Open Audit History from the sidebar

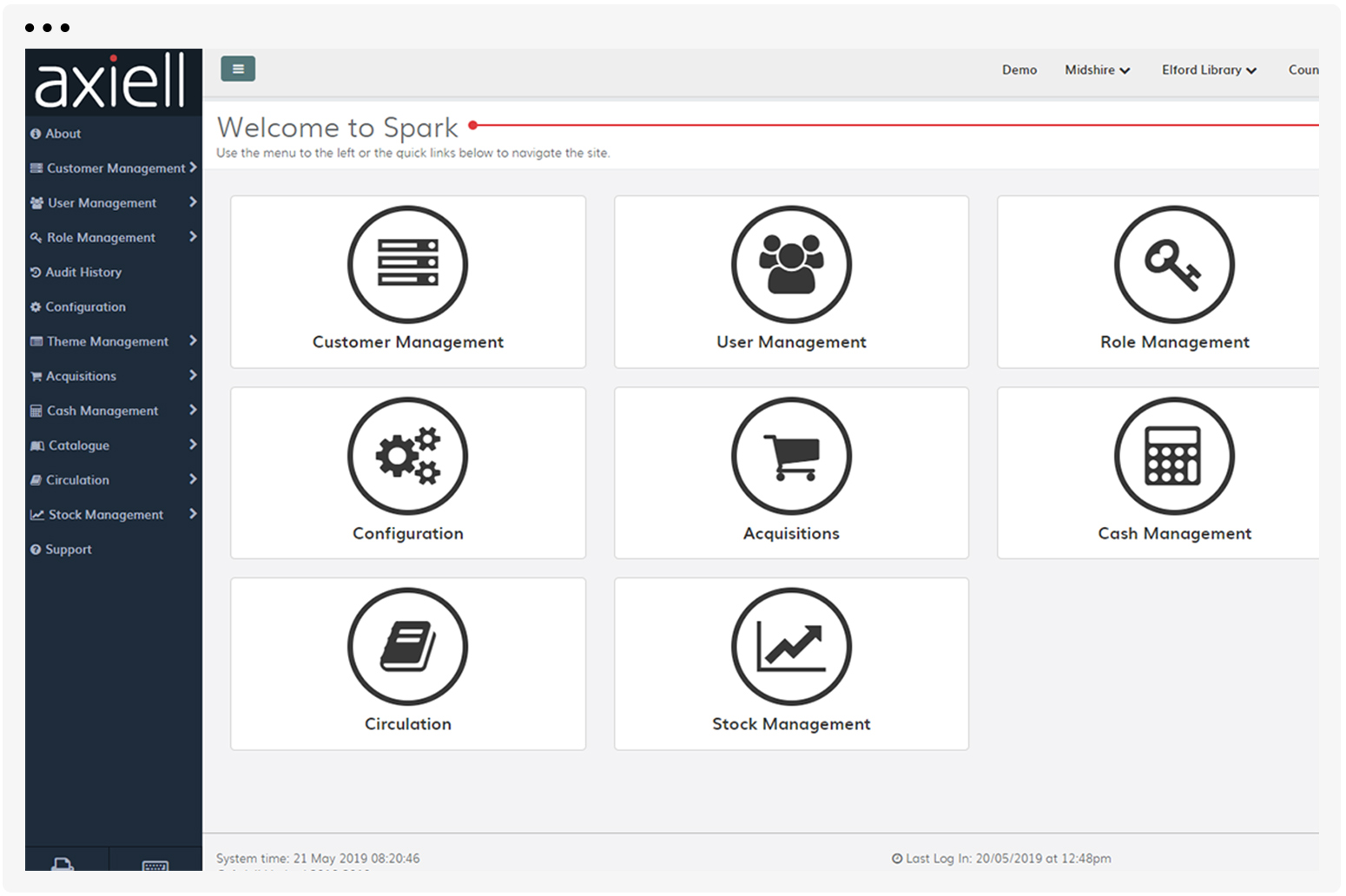(x=82, y=273)
